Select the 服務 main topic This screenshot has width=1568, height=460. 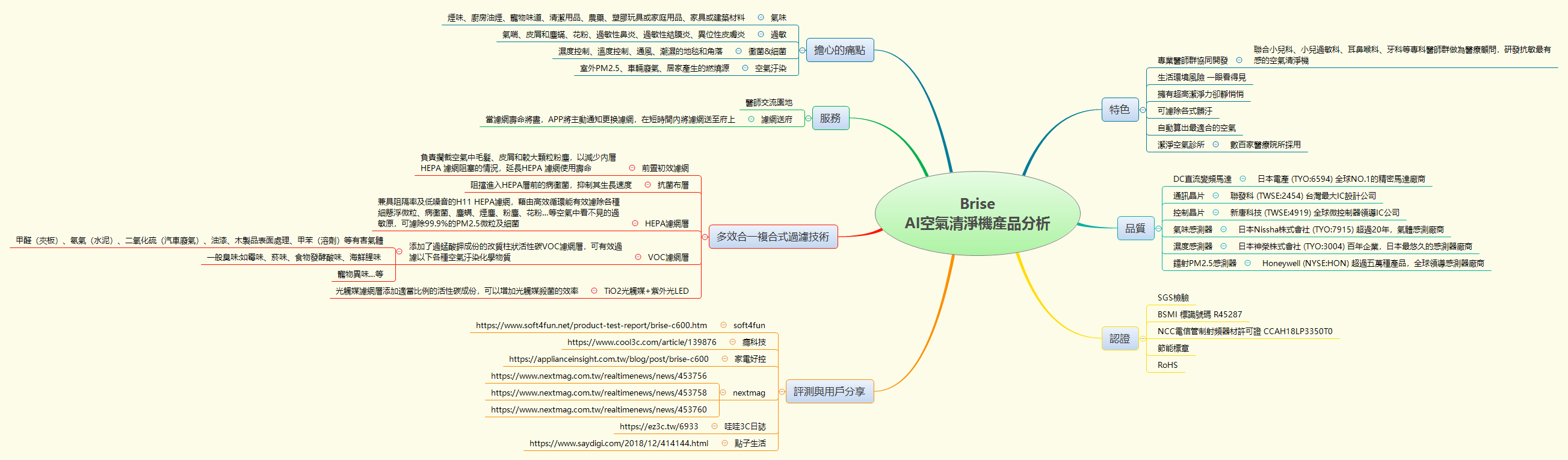coord(830,118)
